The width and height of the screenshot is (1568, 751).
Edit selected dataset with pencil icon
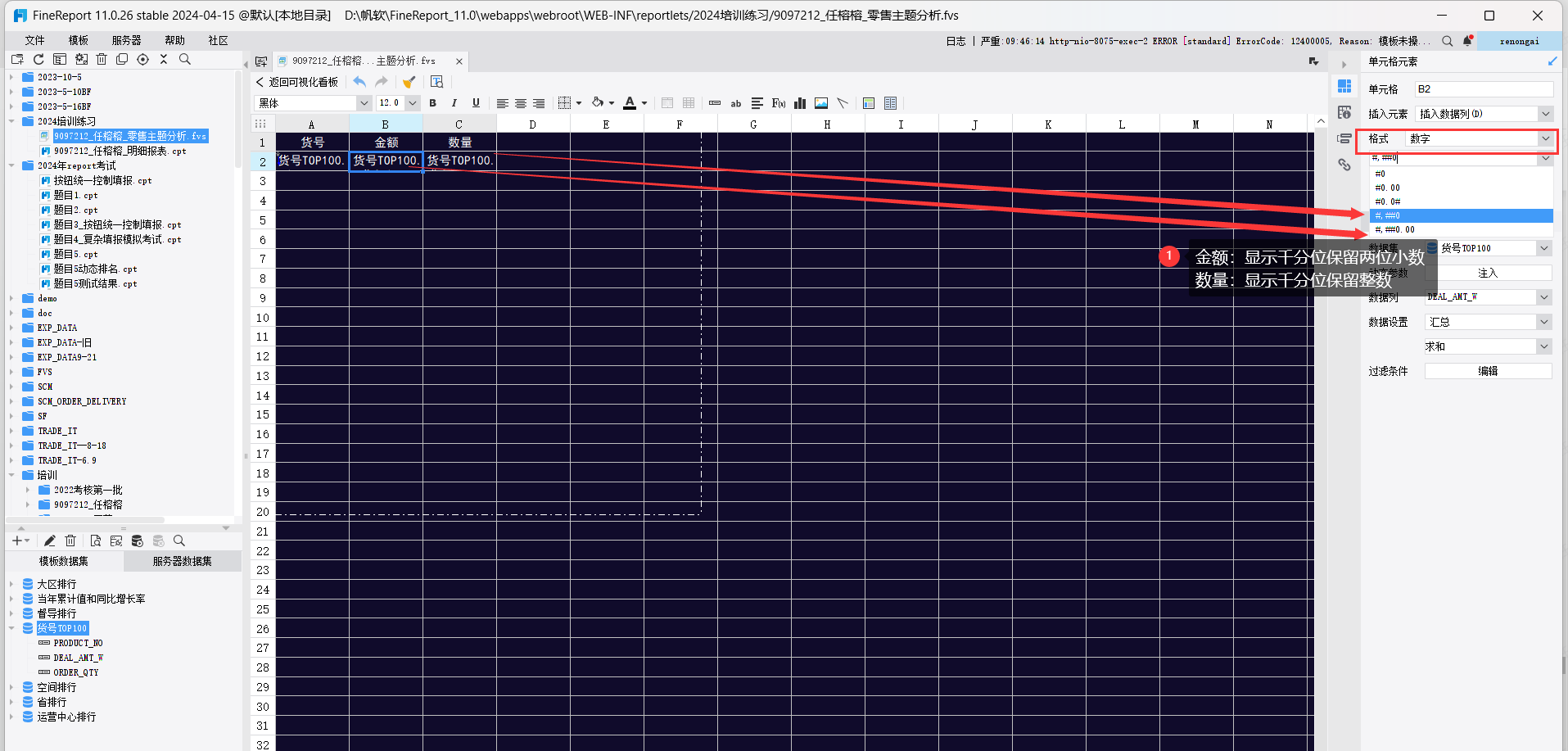(49, 541)
